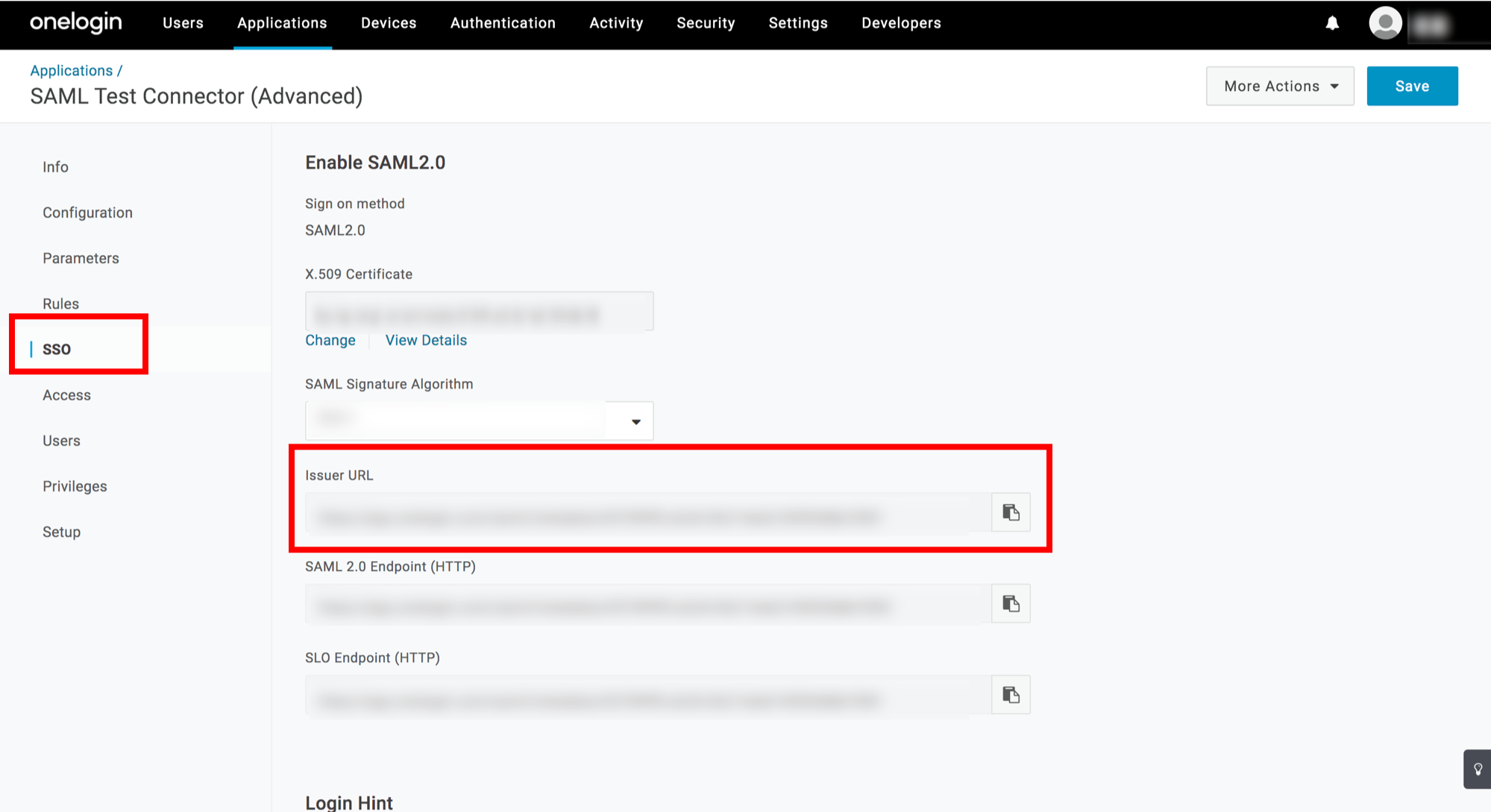The width and height of the screenshot is (1491, 812).
Task: Click the lightbulb help widget
Action: pyautogui.click(x=1478, y=769)
